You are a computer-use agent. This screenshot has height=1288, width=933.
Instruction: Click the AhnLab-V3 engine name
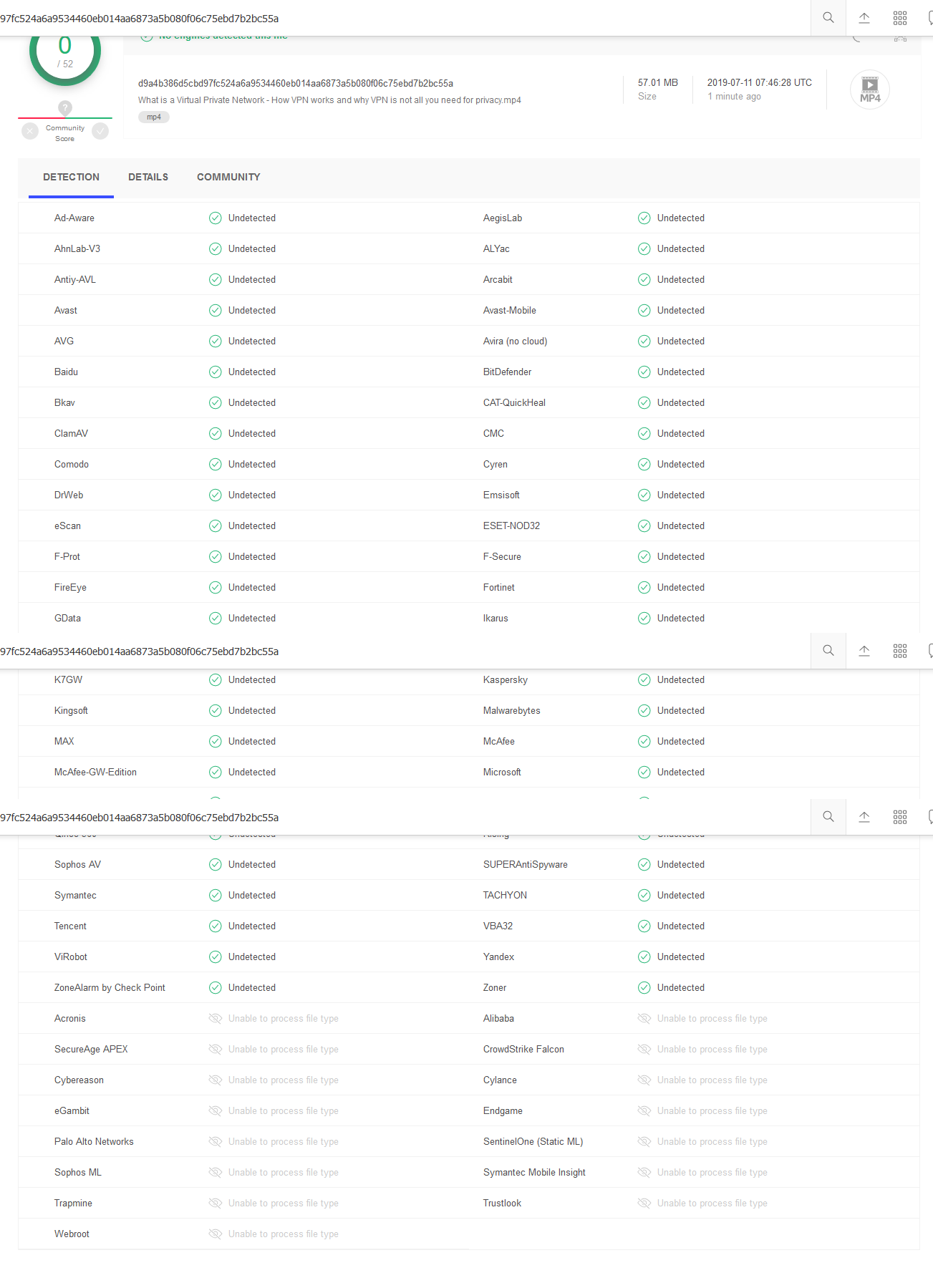coord(77,249)
